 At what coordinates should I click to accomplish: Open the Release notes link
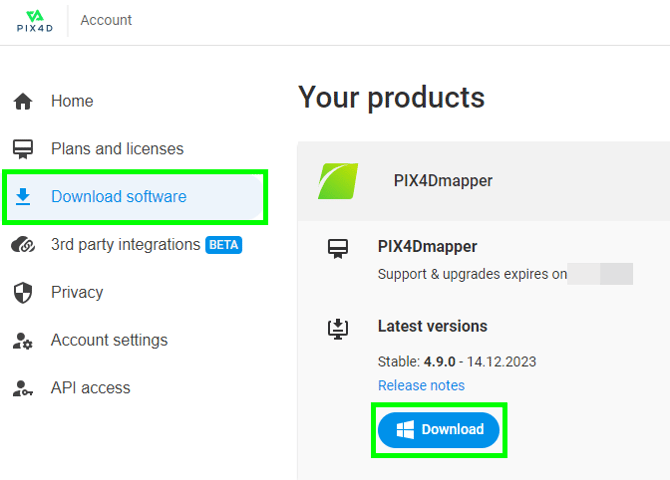421,385
